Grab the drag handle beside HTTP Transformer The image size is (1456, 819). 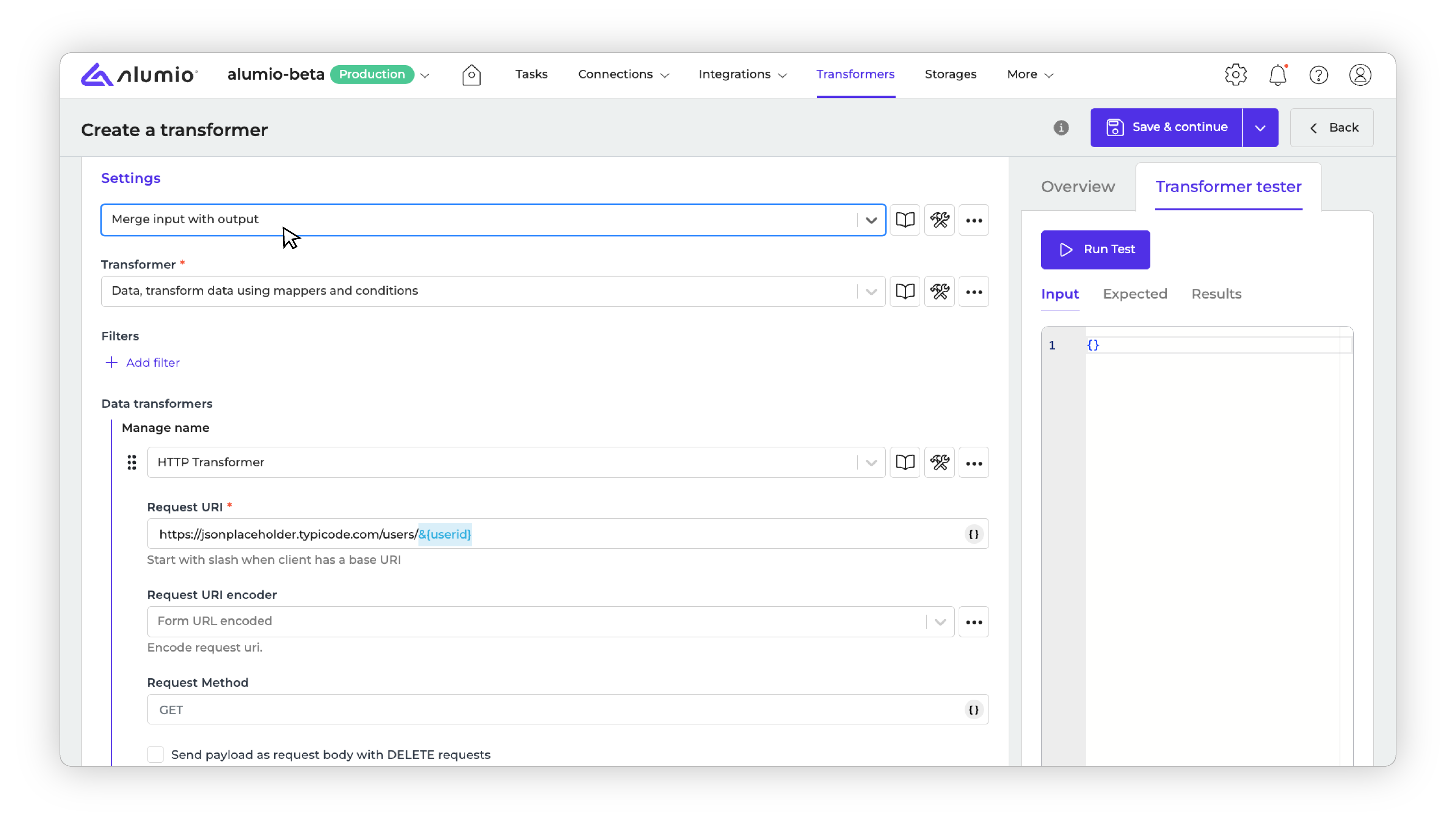(x=132, y=462)
